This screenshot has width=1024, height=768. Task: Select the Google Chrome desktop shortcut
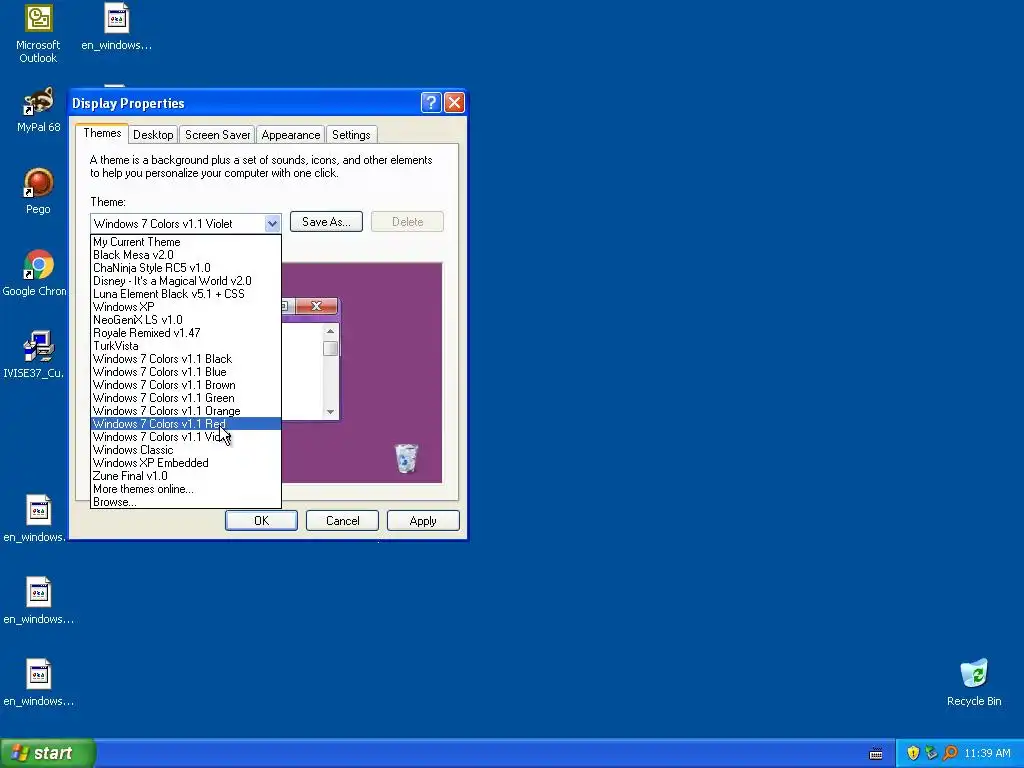click(x=34, y=273)
